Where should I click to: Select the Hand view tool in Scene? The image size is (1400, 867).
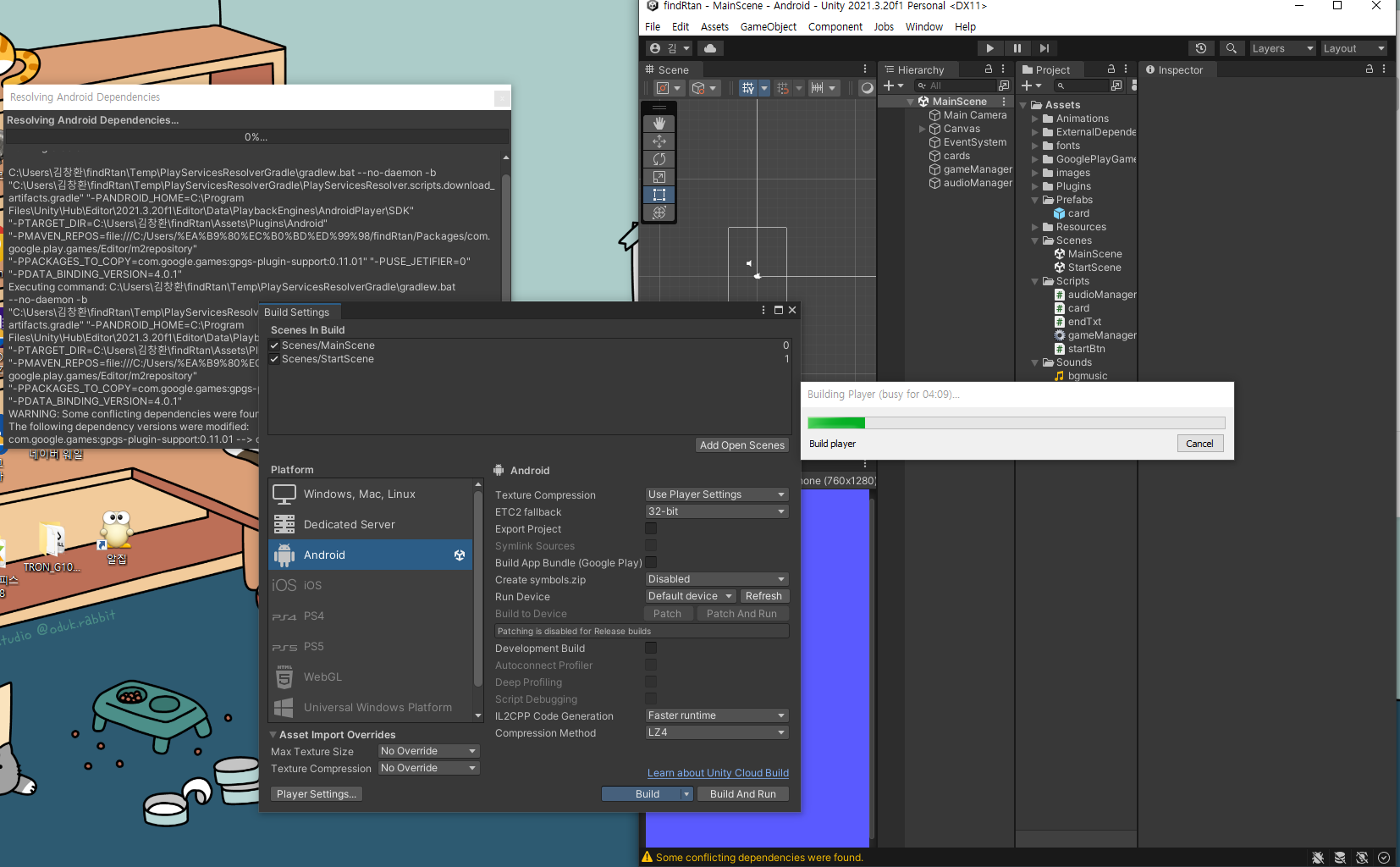click(x=659, y=124)
